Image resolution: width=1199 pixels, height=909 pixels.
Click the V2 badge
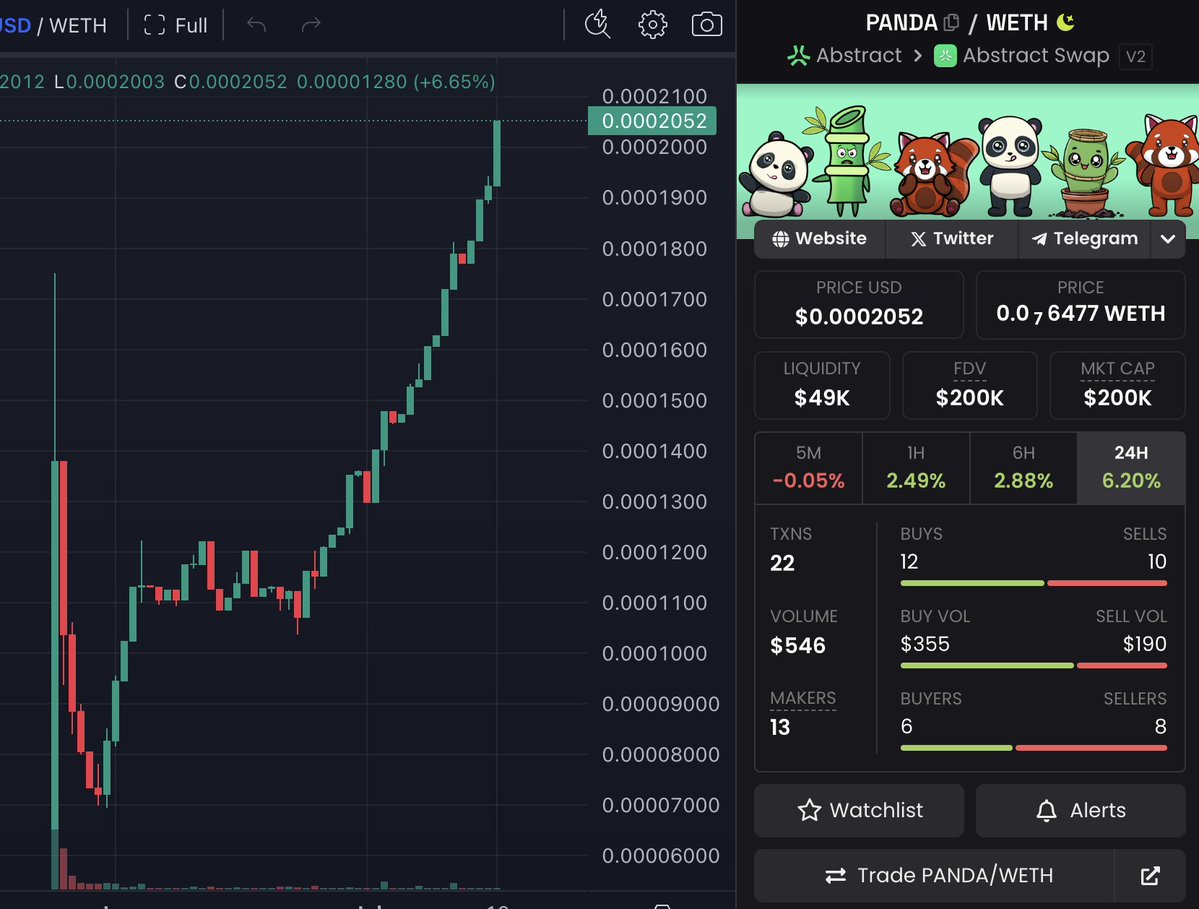(x=1136, y=57)
